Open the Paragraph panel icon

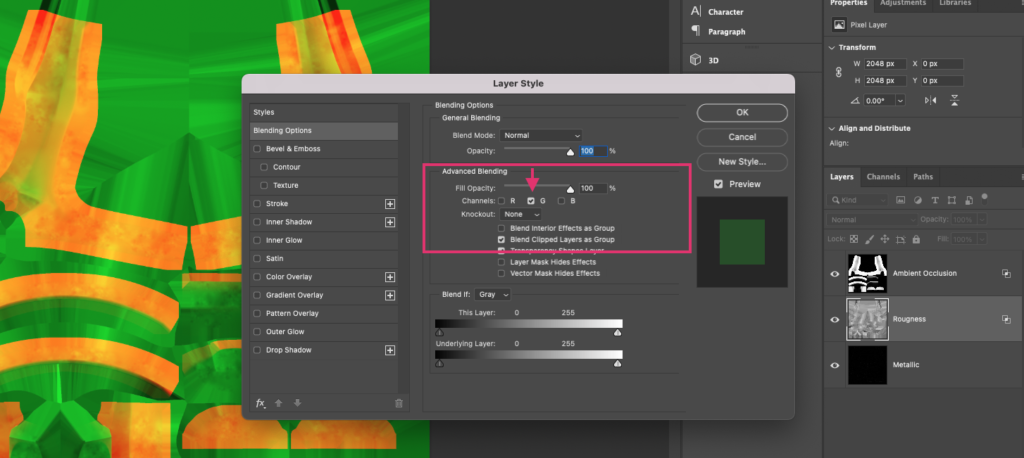coord(696,31)
